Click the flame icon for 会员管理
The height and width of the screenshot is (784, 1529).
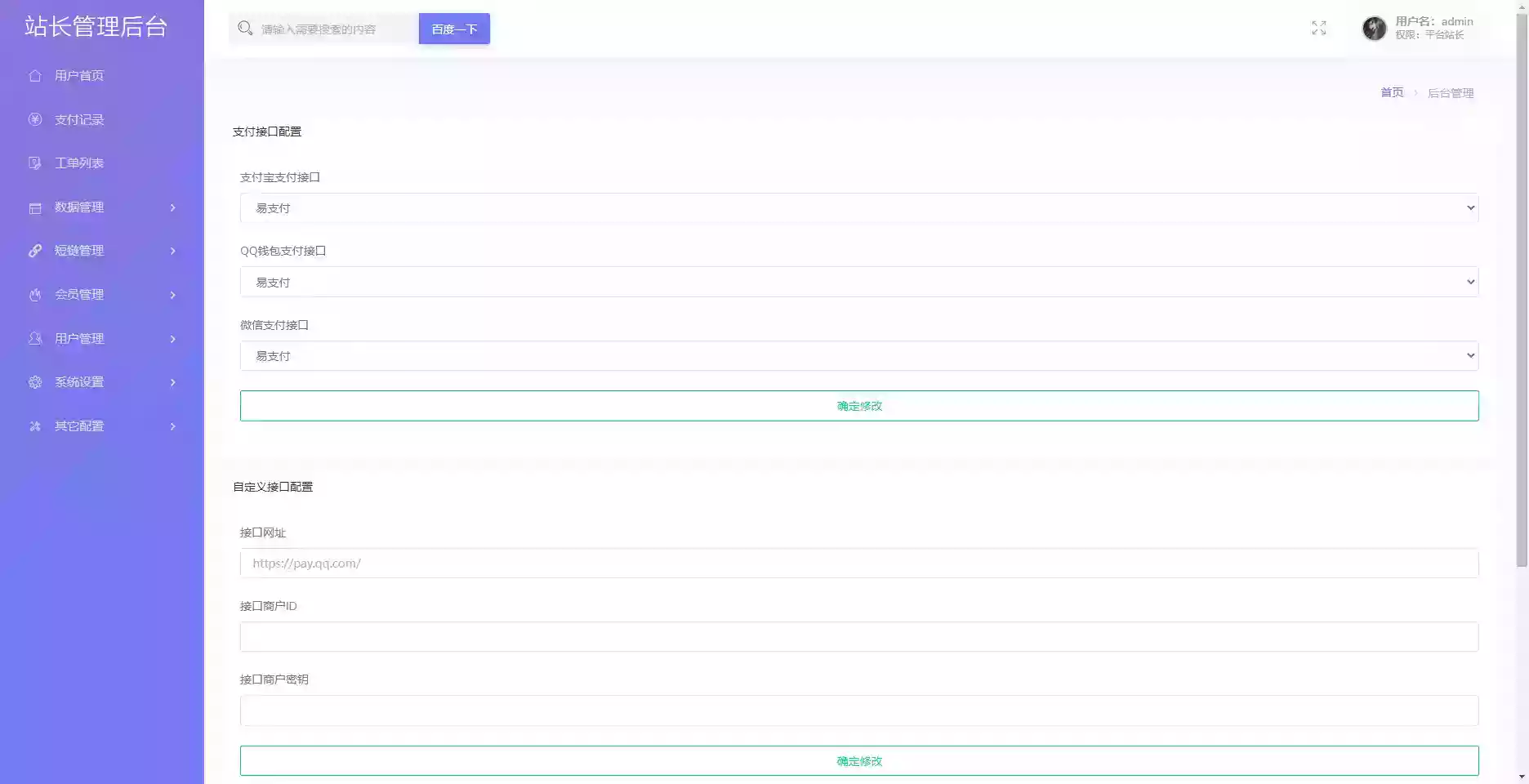coord(35,295)
